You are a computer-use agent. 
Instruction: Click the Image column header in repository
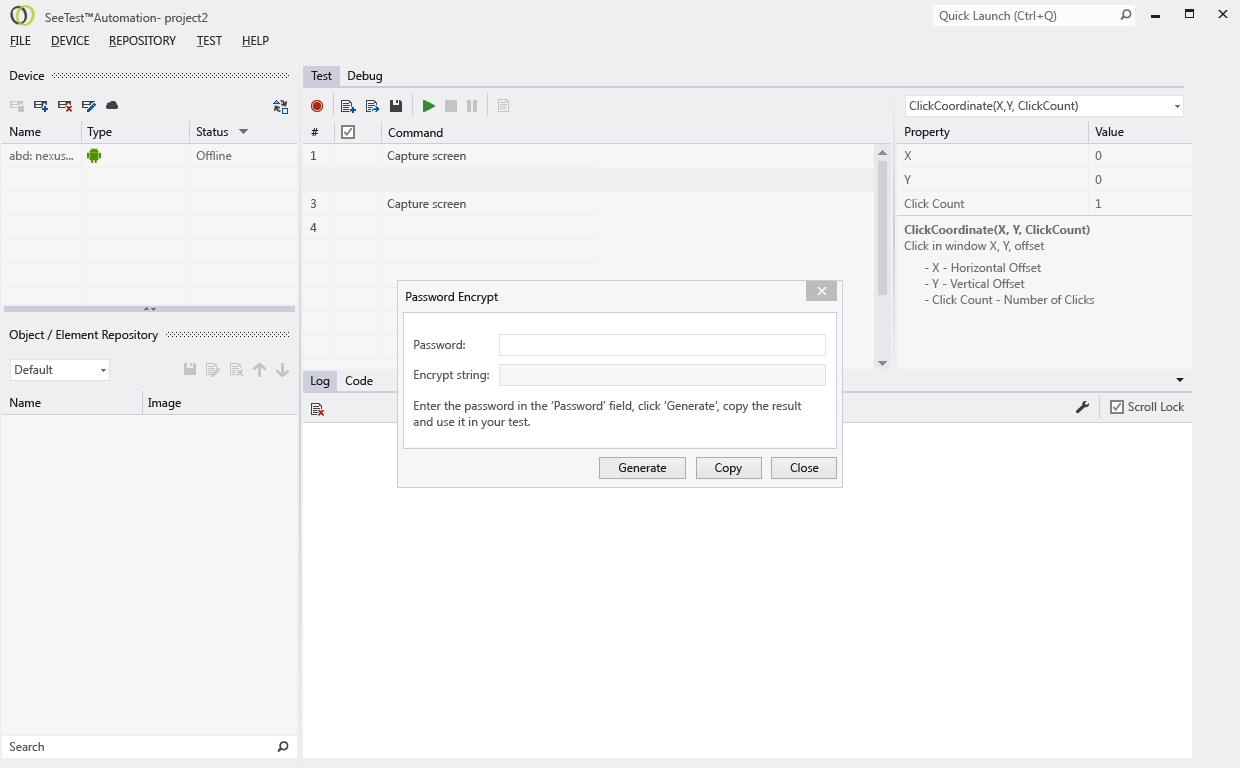220,403
